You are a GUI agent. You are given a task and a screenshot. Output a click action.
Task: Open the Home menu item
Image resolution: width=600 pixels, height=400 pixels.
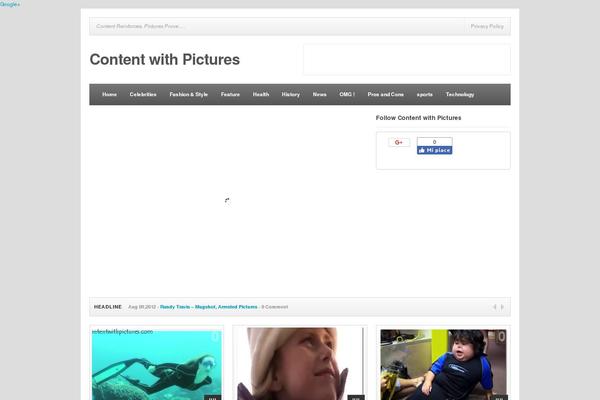point(109,94)
